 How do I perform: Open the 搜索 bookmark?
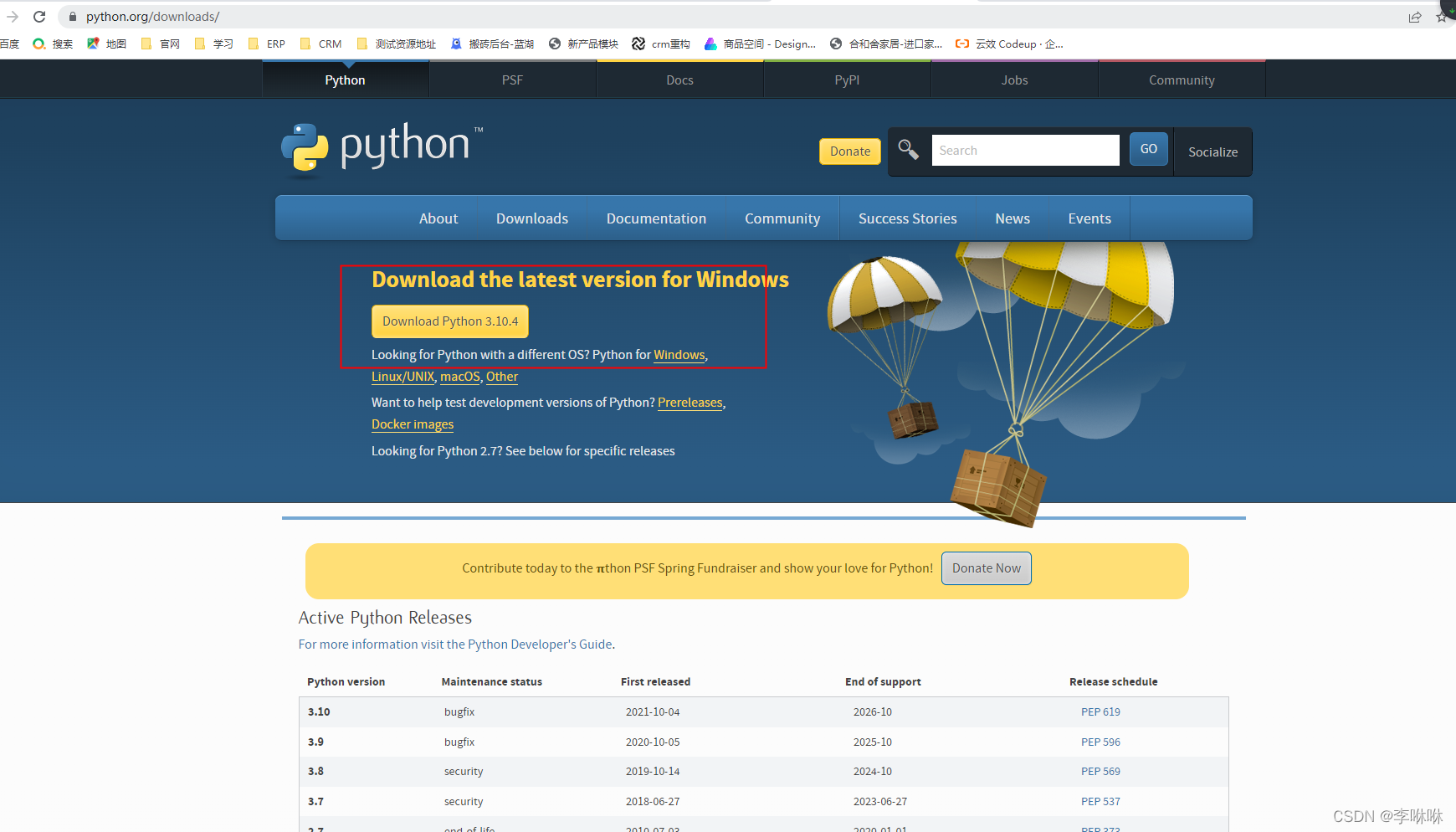tap(53, 44)
